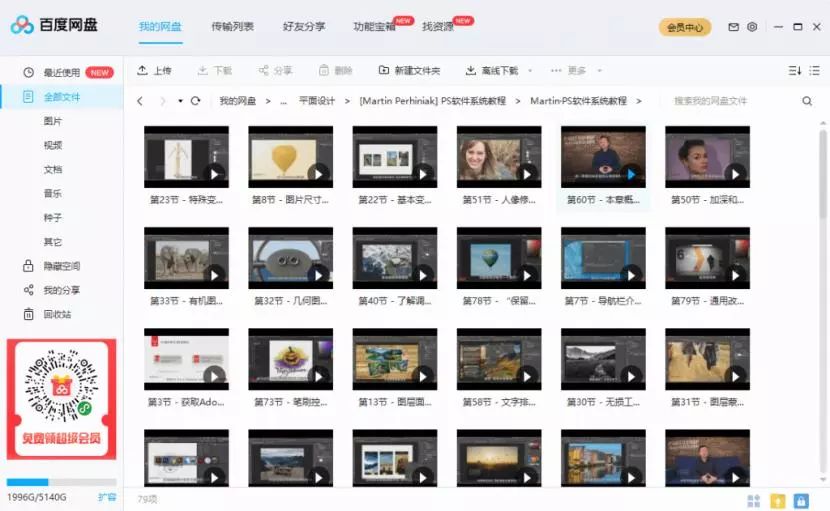The height and width of the screenshot is (511, 830).
Task: Play the 第60节 video via its play icon
Action: click(630, 174)
